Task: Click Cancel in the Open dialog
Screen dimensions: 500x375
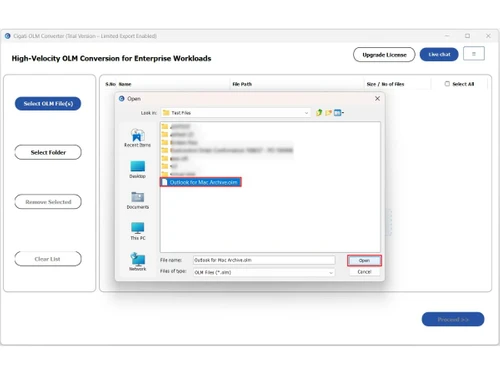Action: (364, 272)
